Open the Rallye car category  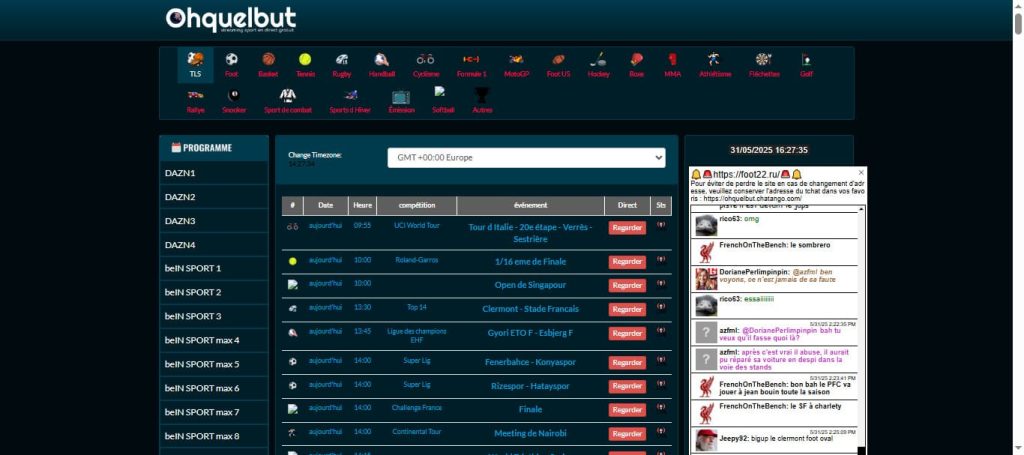click(195, 95)
